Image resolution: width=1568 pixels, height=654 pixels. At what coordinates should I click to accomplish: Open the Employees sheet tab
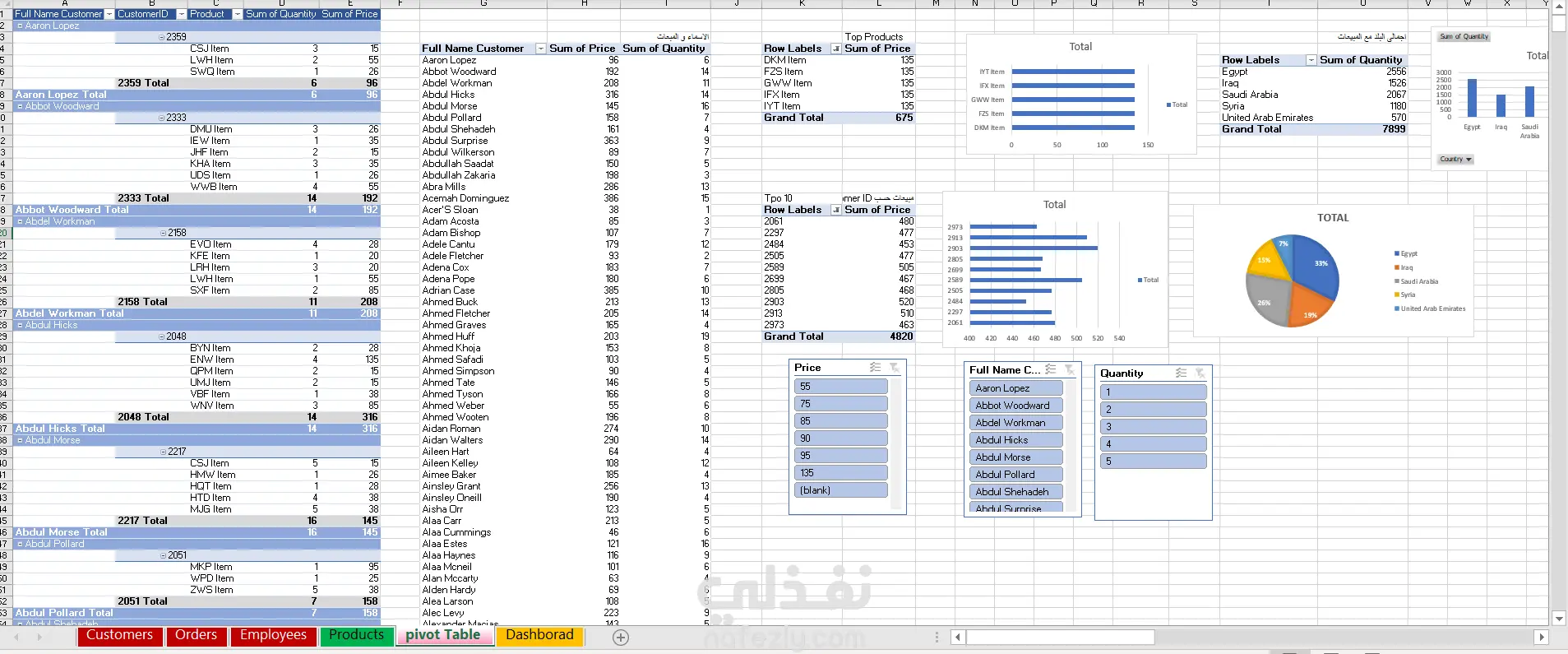click(273, 636)
